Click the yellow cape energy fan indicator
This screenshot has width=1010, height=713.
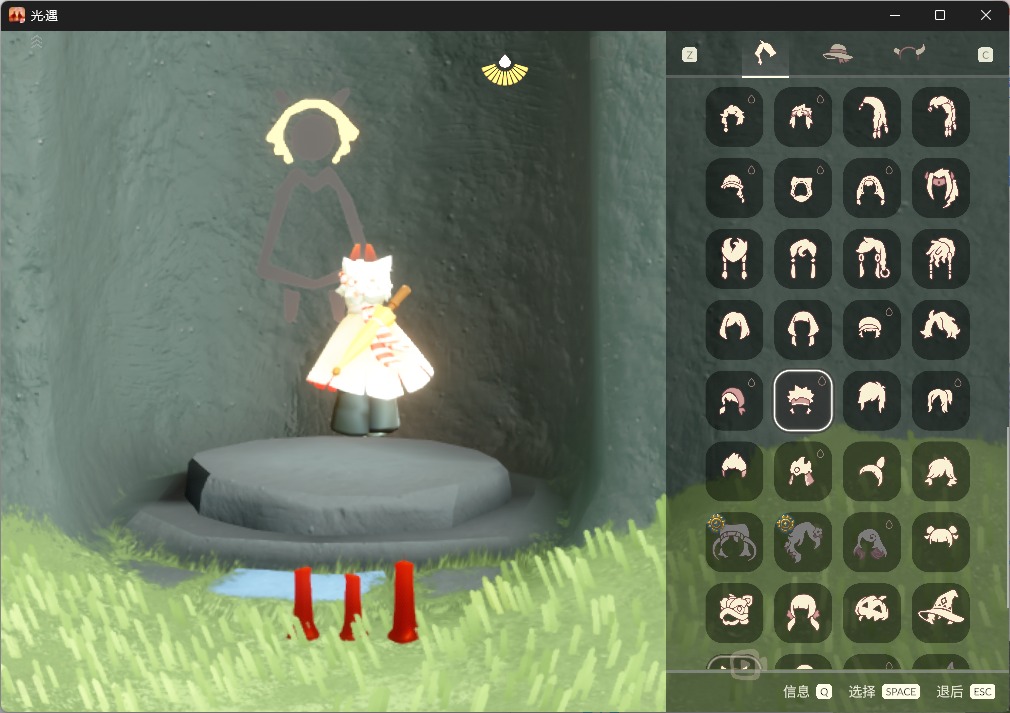505,70
